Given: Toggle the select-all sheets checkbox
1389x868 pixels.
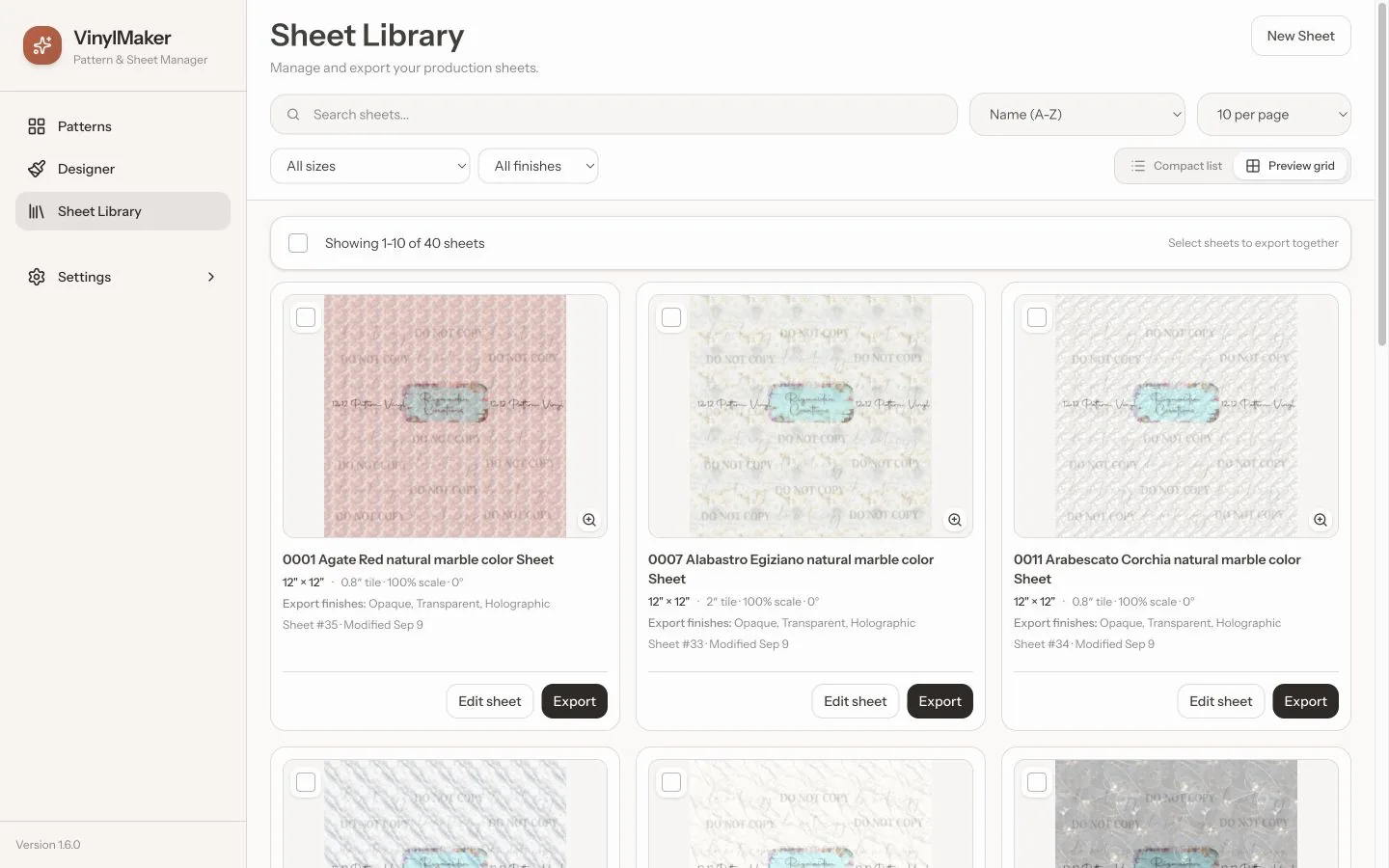Looking at the screenshot, I should (x=298, y=243).
